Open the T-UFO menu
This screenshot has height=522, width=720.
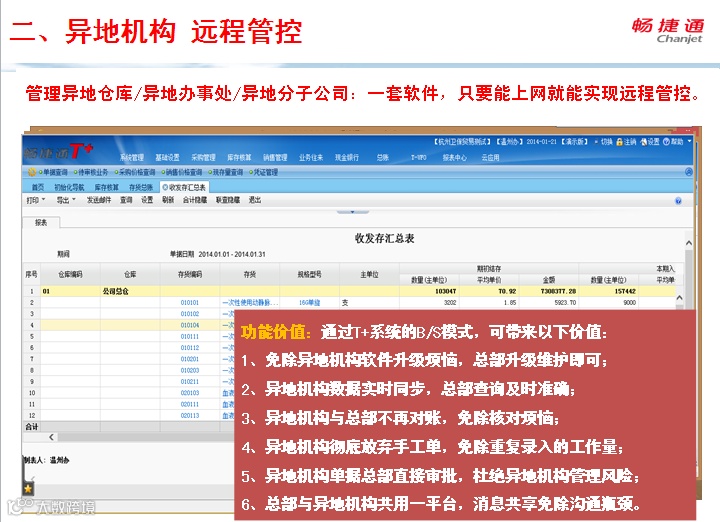[x=419, y=157]
